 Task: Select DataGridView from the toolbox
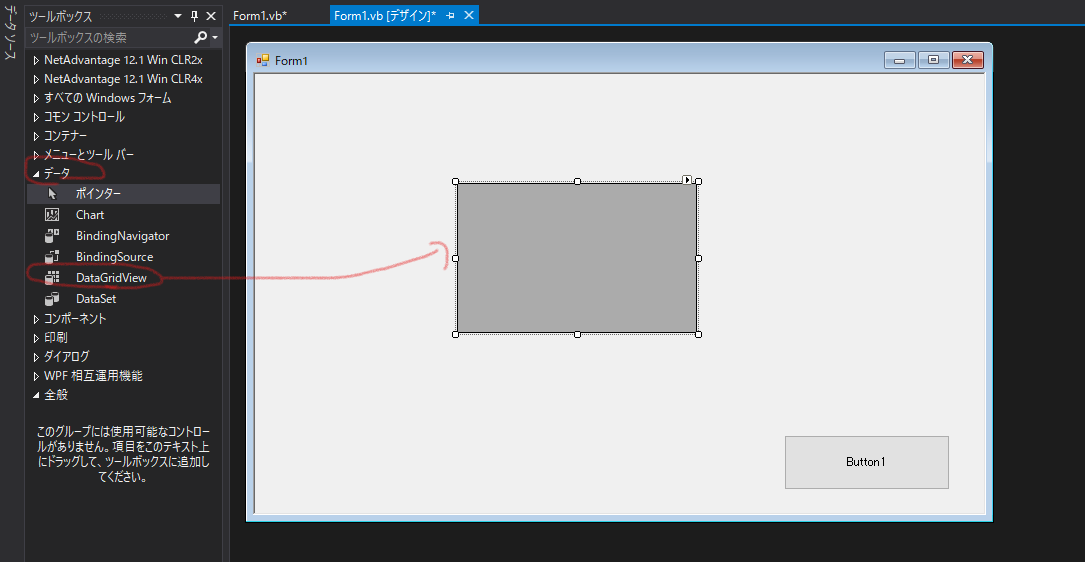pos(111,277)
